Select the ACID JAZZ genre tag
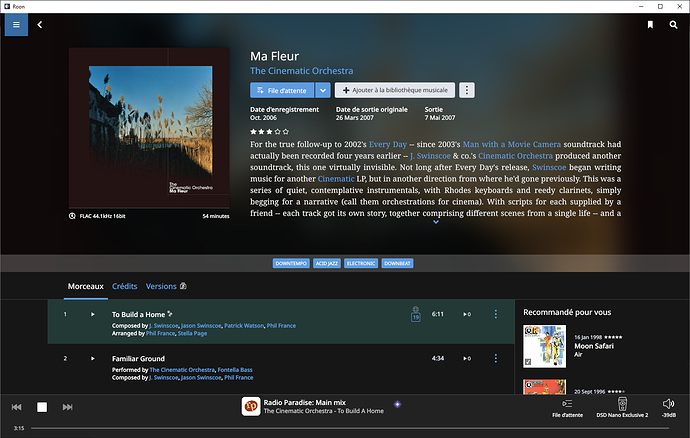The height and width of the screenshot is (438, 690). [x=327, y=263]
